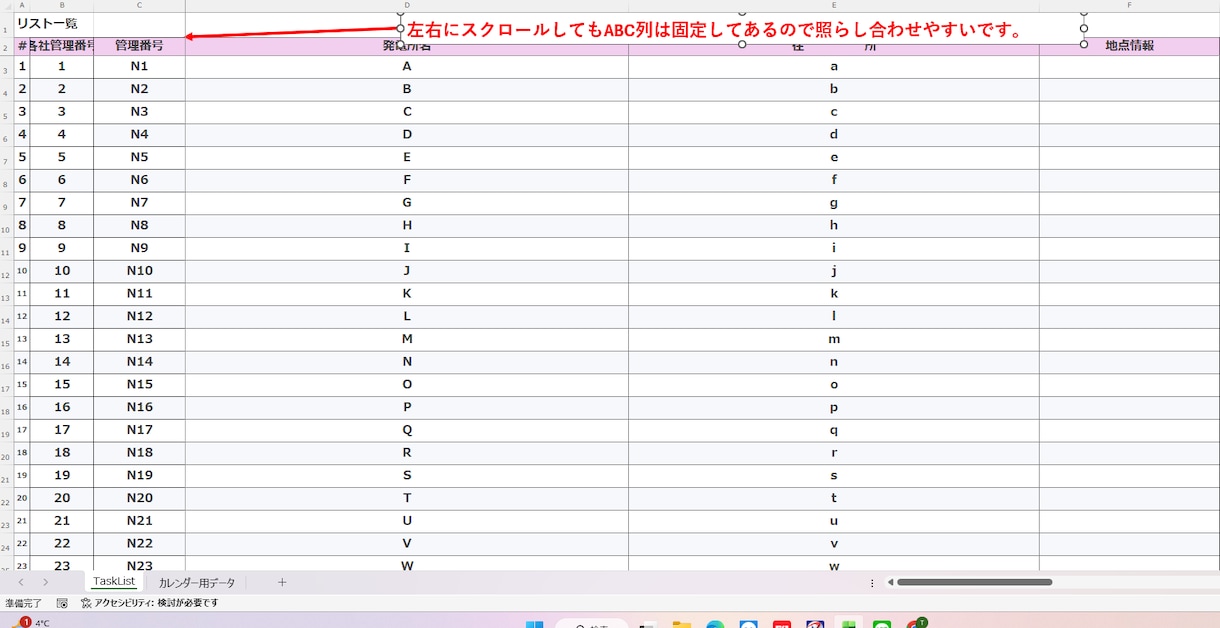Viewport: 1220px width, 628px height.
Task: Select cell with lowercase t
Action: 834,498
